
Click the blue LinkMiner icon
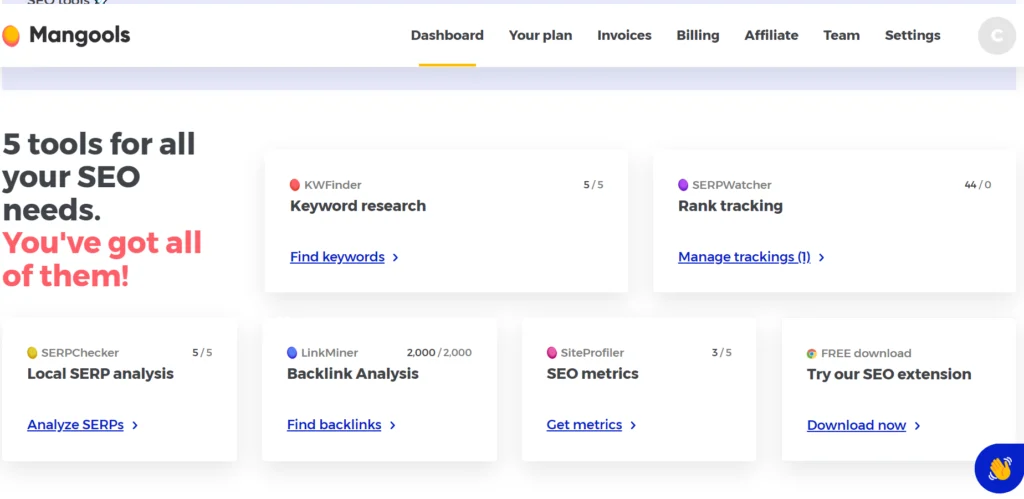coord(292,353)
